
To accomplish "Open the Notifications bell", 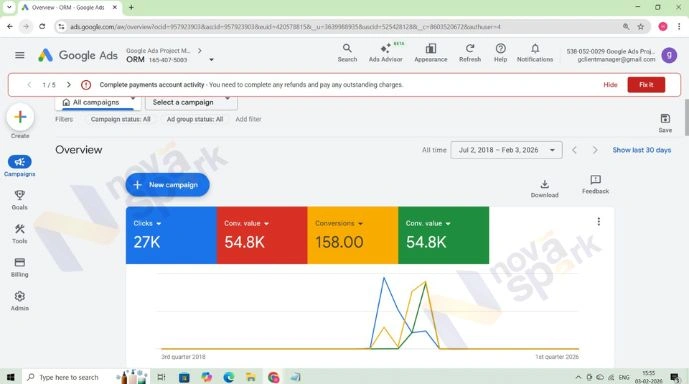I will pyautogui.click(x=535, y=53).
